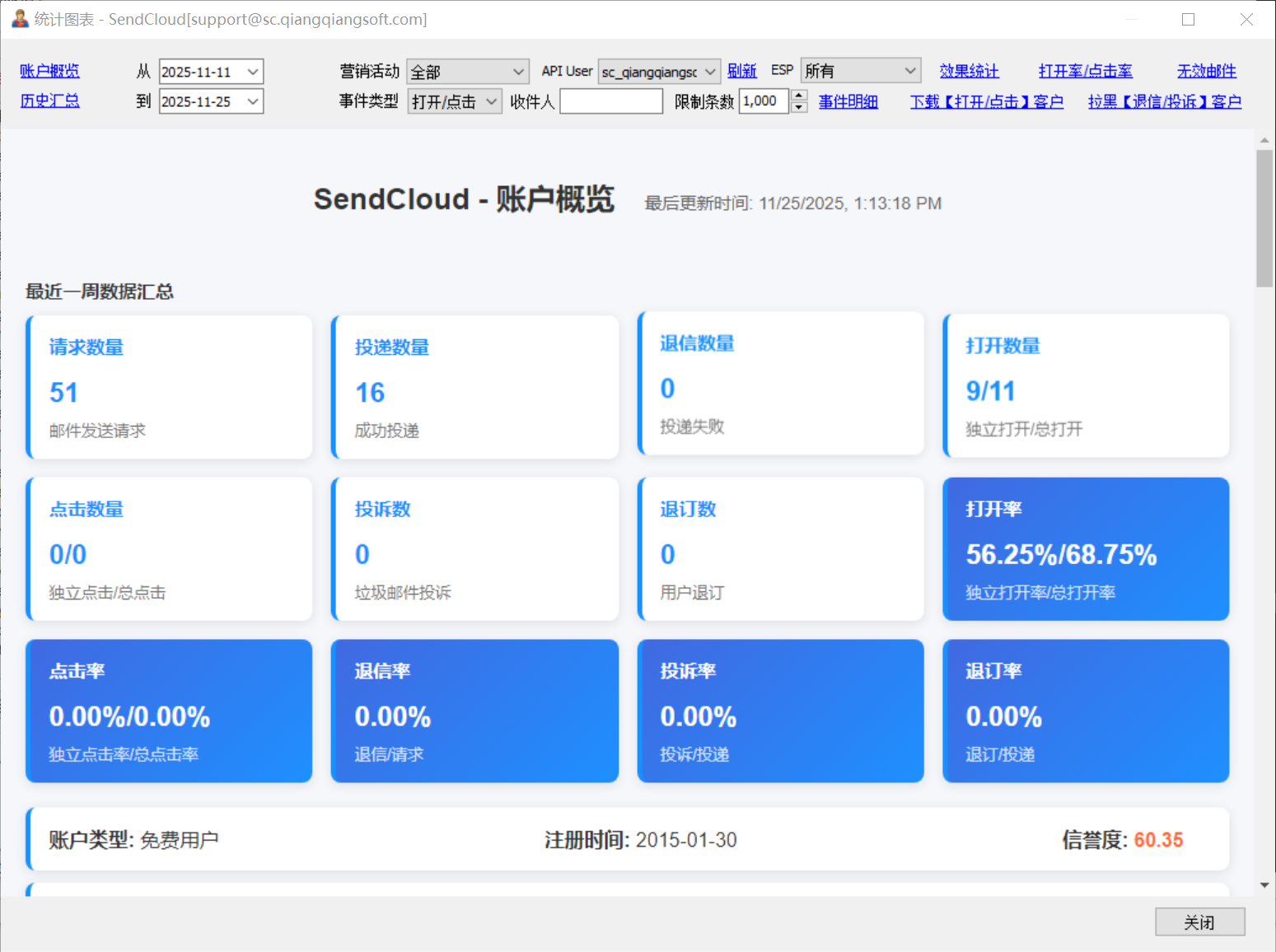
Task: Expand the start date dropdown 2025-11-11
Action: click(253, 72)
